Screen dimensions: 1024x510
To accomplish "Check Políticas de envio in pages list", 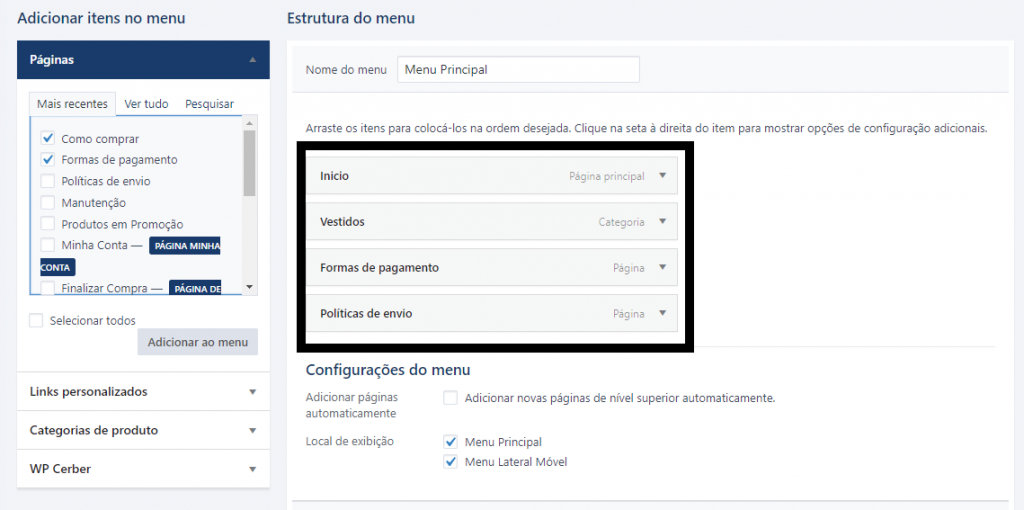I will tap(48, 181).
